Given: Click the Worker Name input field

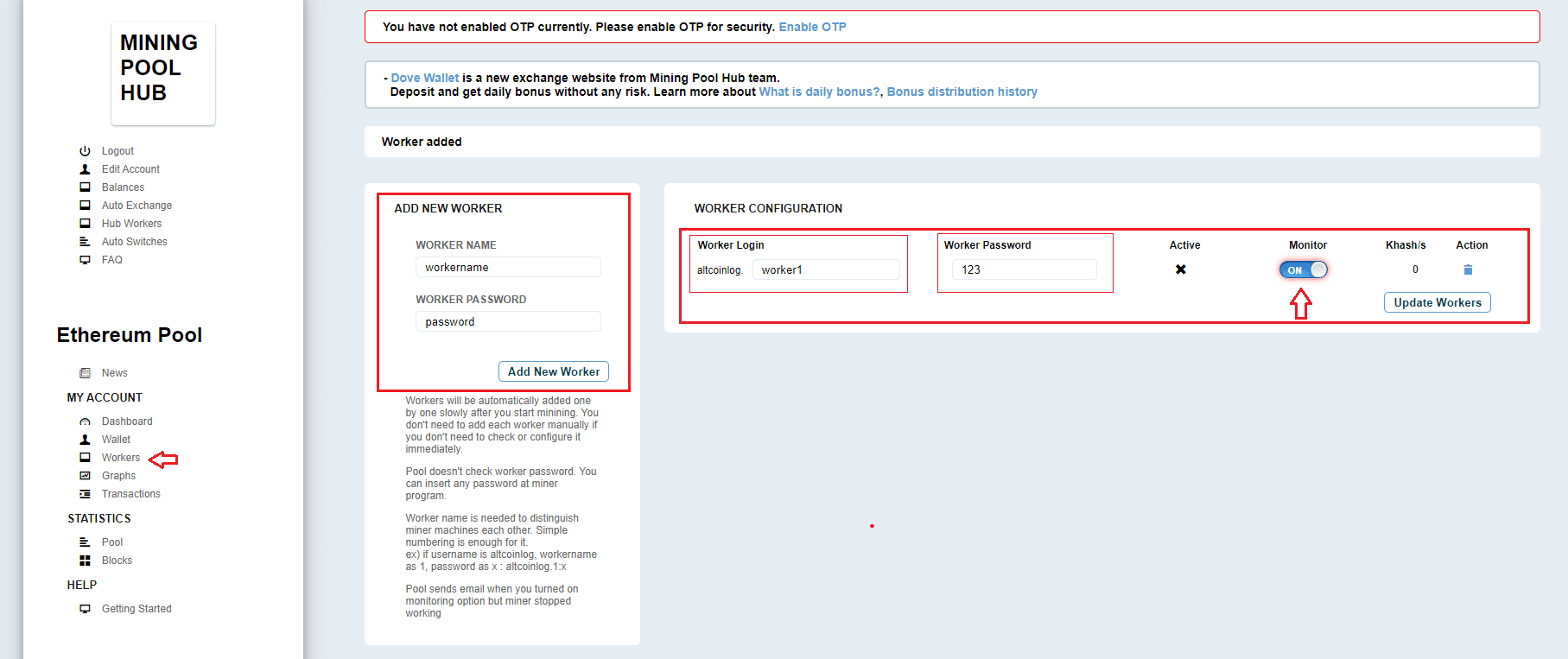Looking at the screenshot, I should pyautogui.click(x=508, y=267).
